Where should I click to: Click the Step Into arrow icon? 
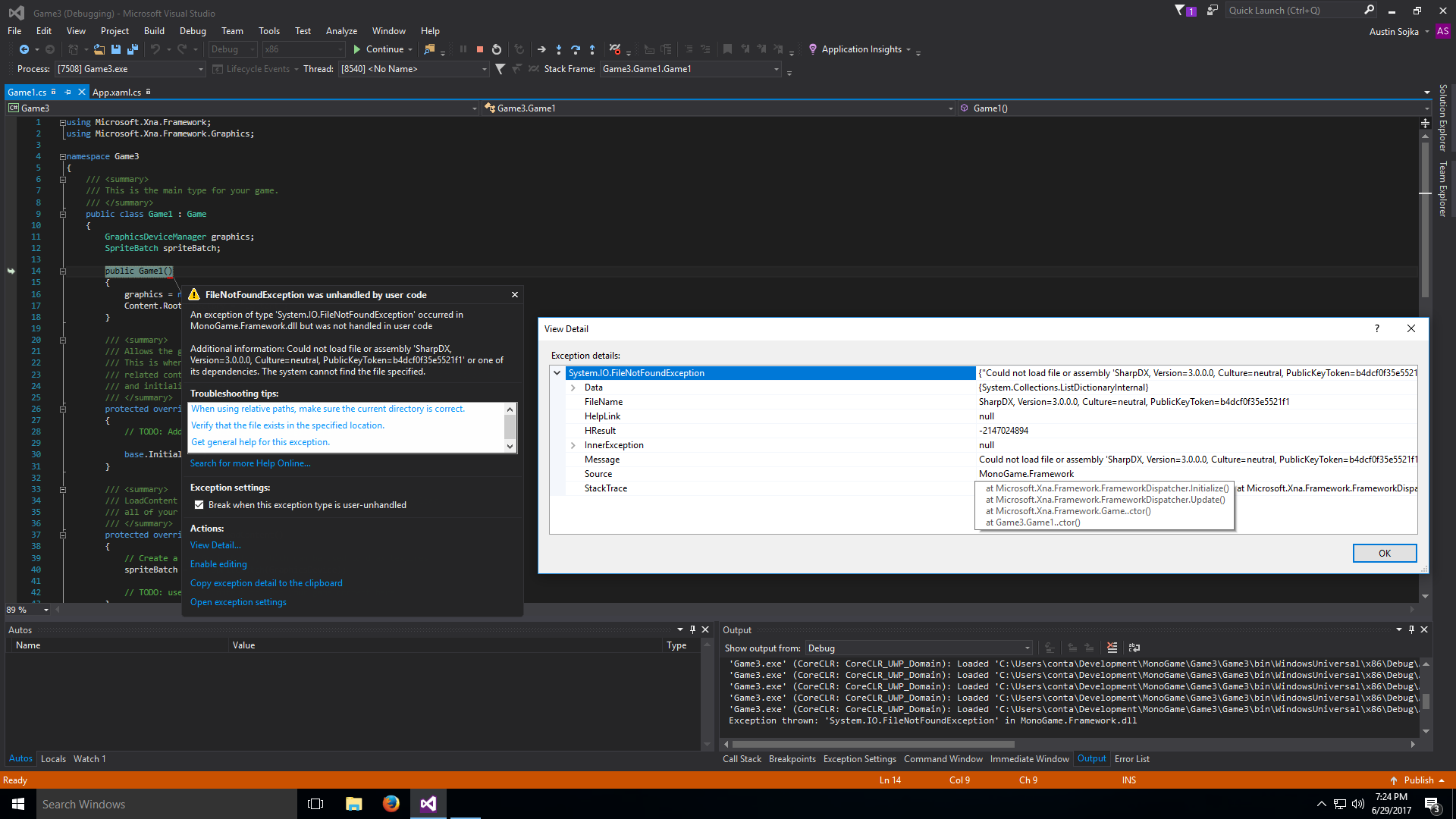click(559, 49)
